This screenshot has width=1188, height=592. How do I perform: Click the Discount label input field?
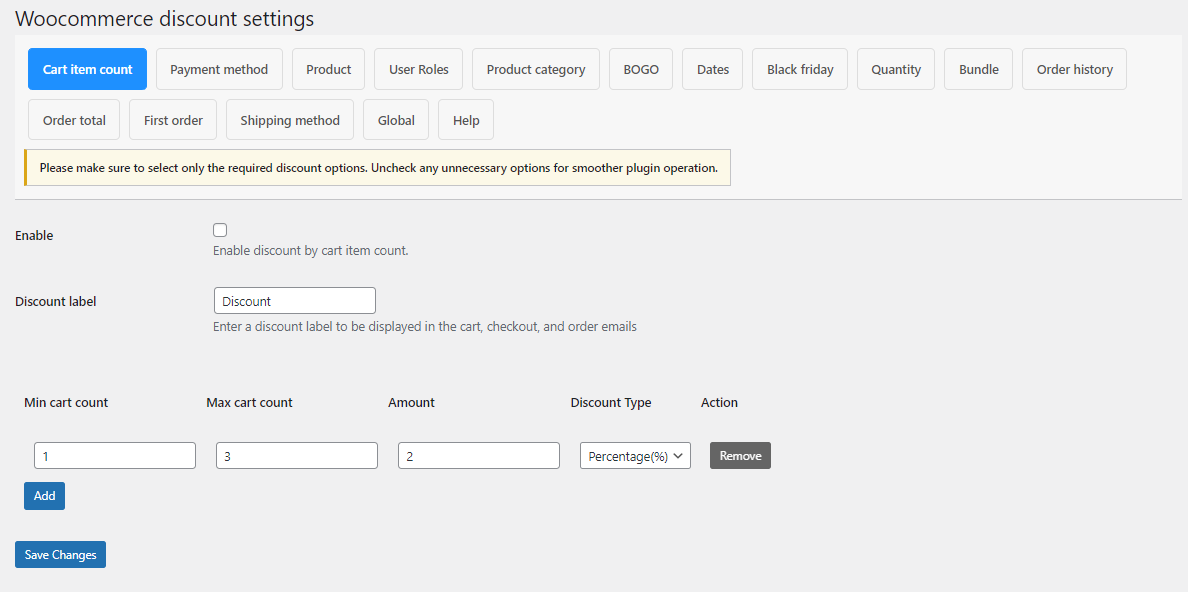[294, 300]
